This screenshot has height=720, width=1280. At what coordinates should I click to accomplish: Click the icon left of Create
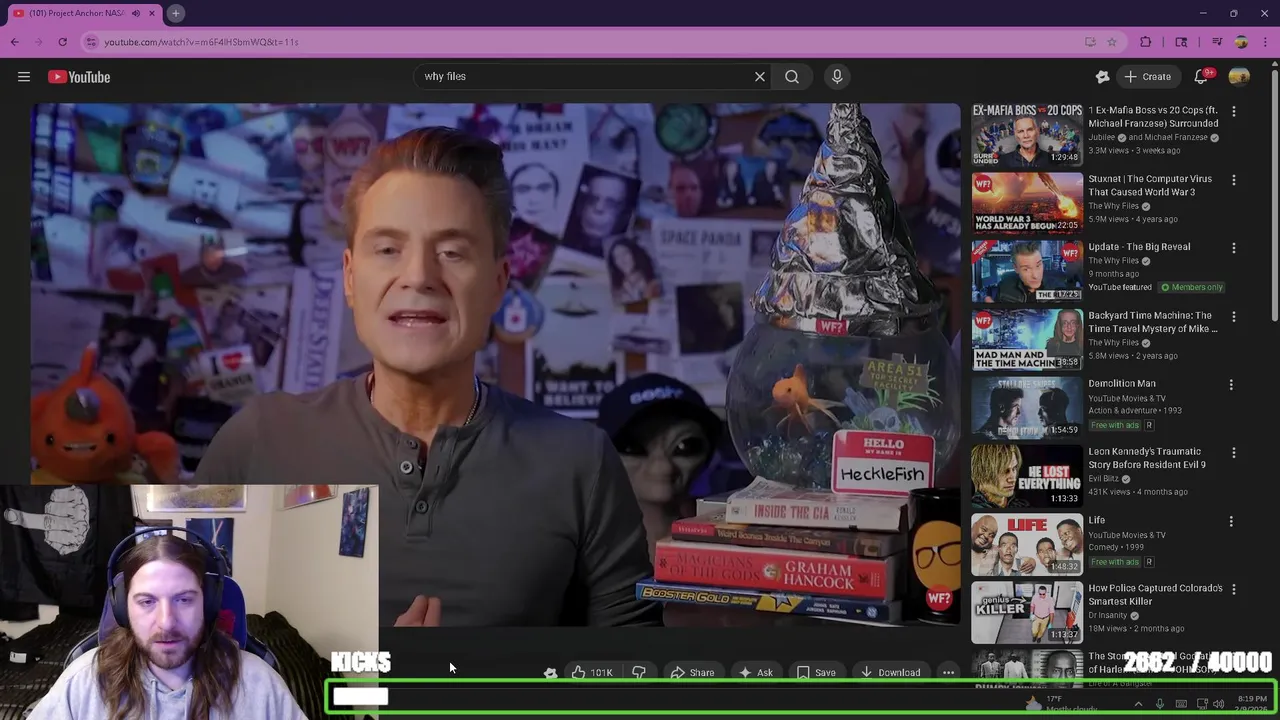click(1102, 77)
